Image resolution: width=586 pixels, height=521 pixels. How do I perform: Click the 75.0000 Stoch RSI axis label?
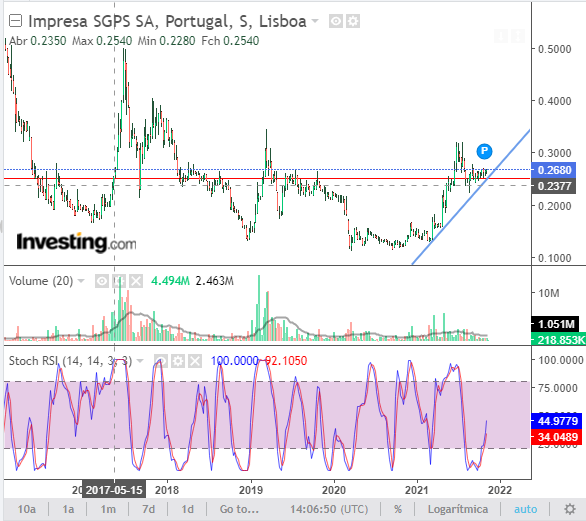point(558,388)
